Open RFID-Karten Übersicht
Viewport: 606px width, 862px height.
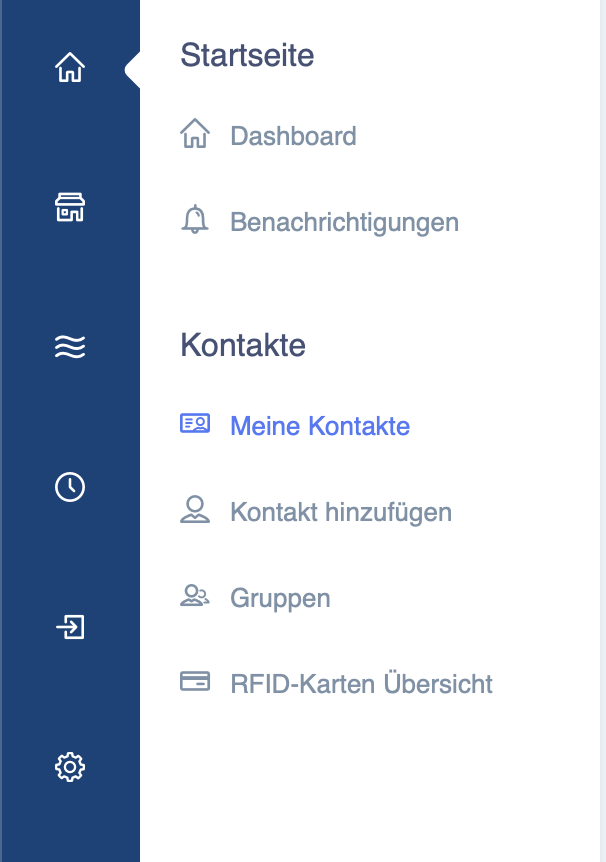click(x=361, y=684)
